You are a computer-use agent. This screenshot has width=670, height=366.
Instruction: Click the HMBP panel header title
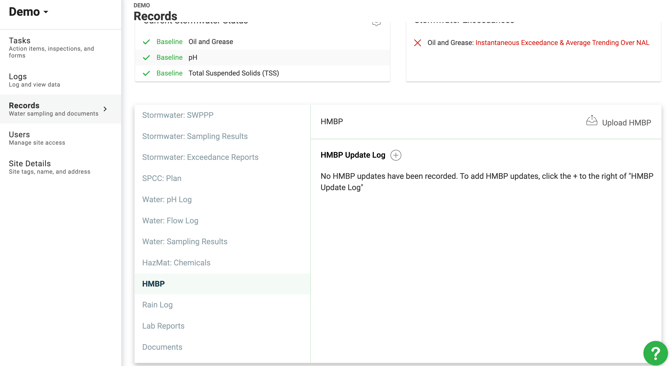pos(332,122)
